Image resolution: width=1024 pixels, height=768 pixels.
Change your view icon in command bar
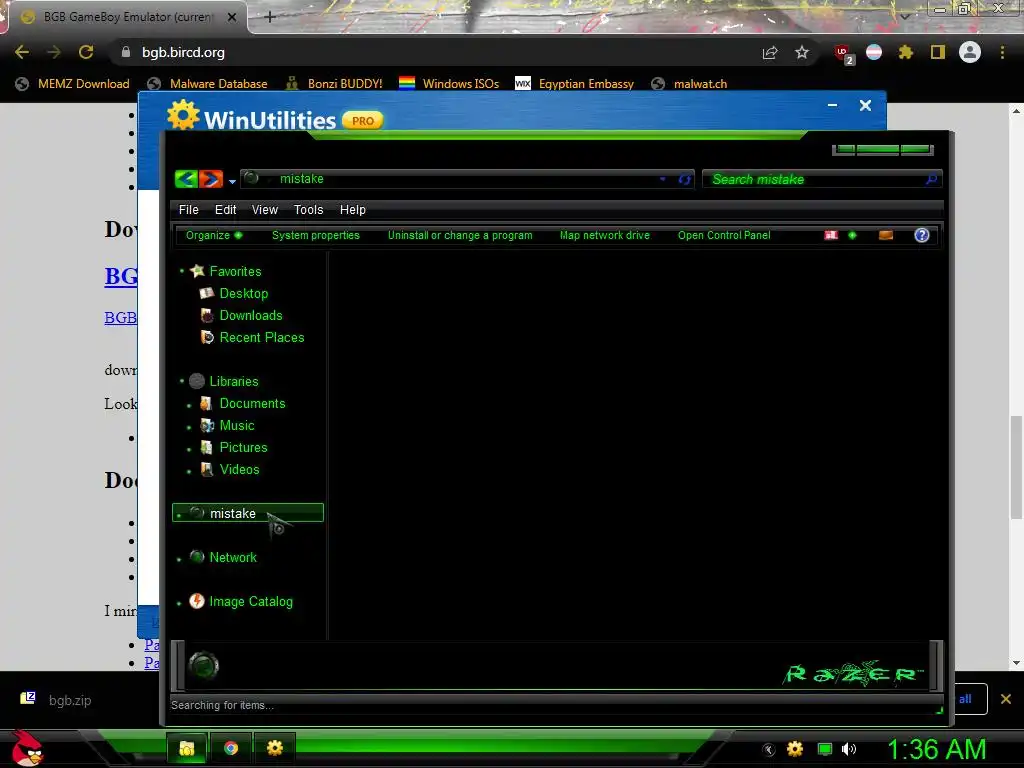[831, 235]
